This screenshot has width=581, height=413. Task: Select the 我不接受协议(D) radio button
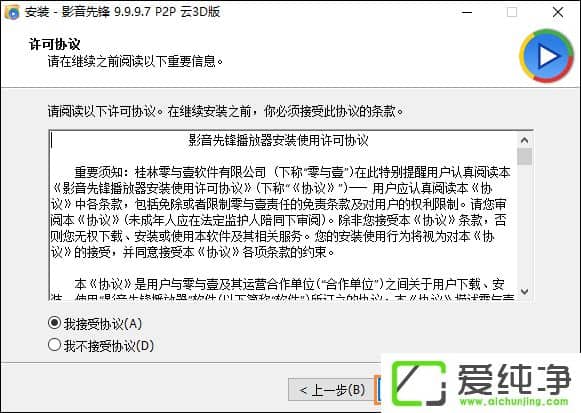[54, 345]
